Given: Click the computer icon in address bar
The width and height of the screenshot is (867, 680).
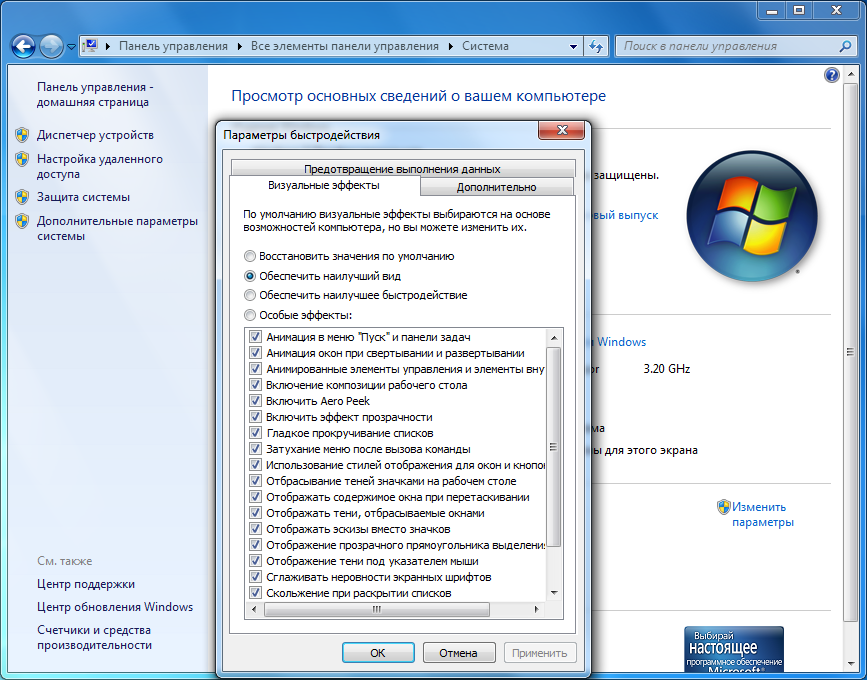Looking at the screenshot, I should pyautogui.click(x=90, y=46).
